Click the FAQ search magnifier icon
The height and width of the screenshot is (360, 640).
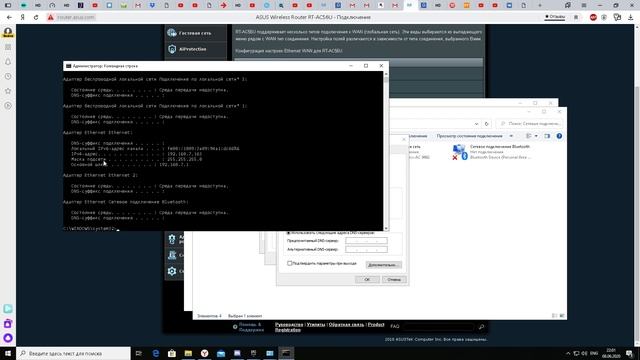tap(481, 327)
